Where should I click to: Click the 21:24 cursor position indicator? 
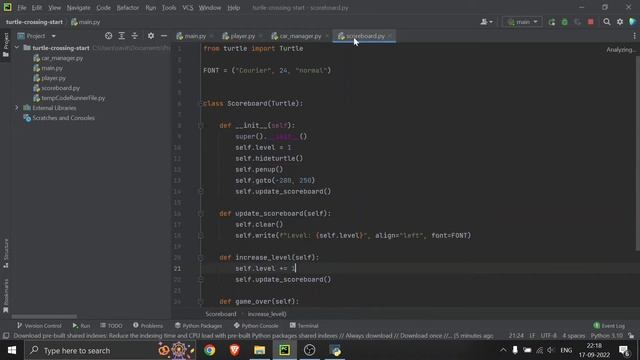click(516, 336)
